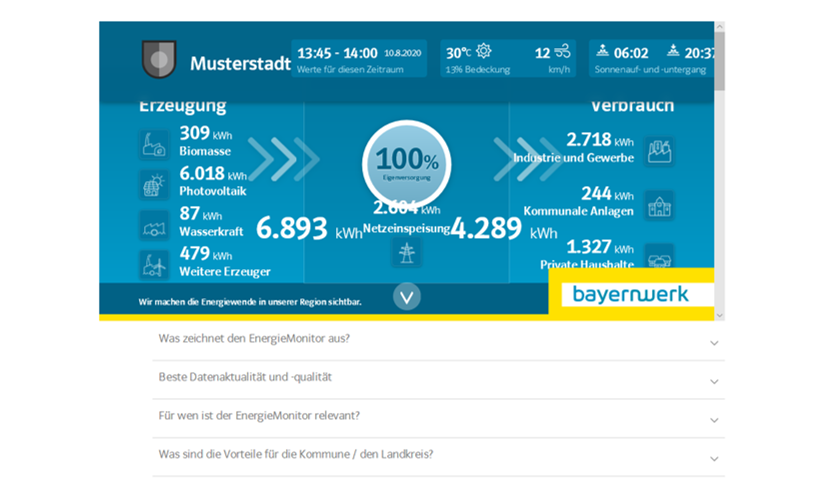Click the sunset icon next to 20:37
Screen dimensions: 831x481
coord(673,50)
